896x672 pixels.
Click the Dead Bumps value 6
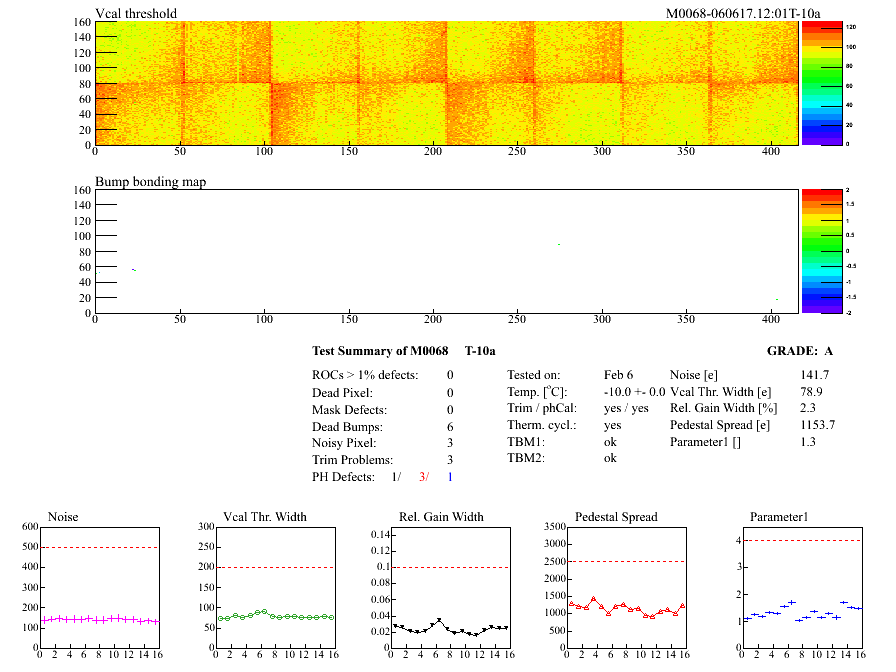coord(450,427)
